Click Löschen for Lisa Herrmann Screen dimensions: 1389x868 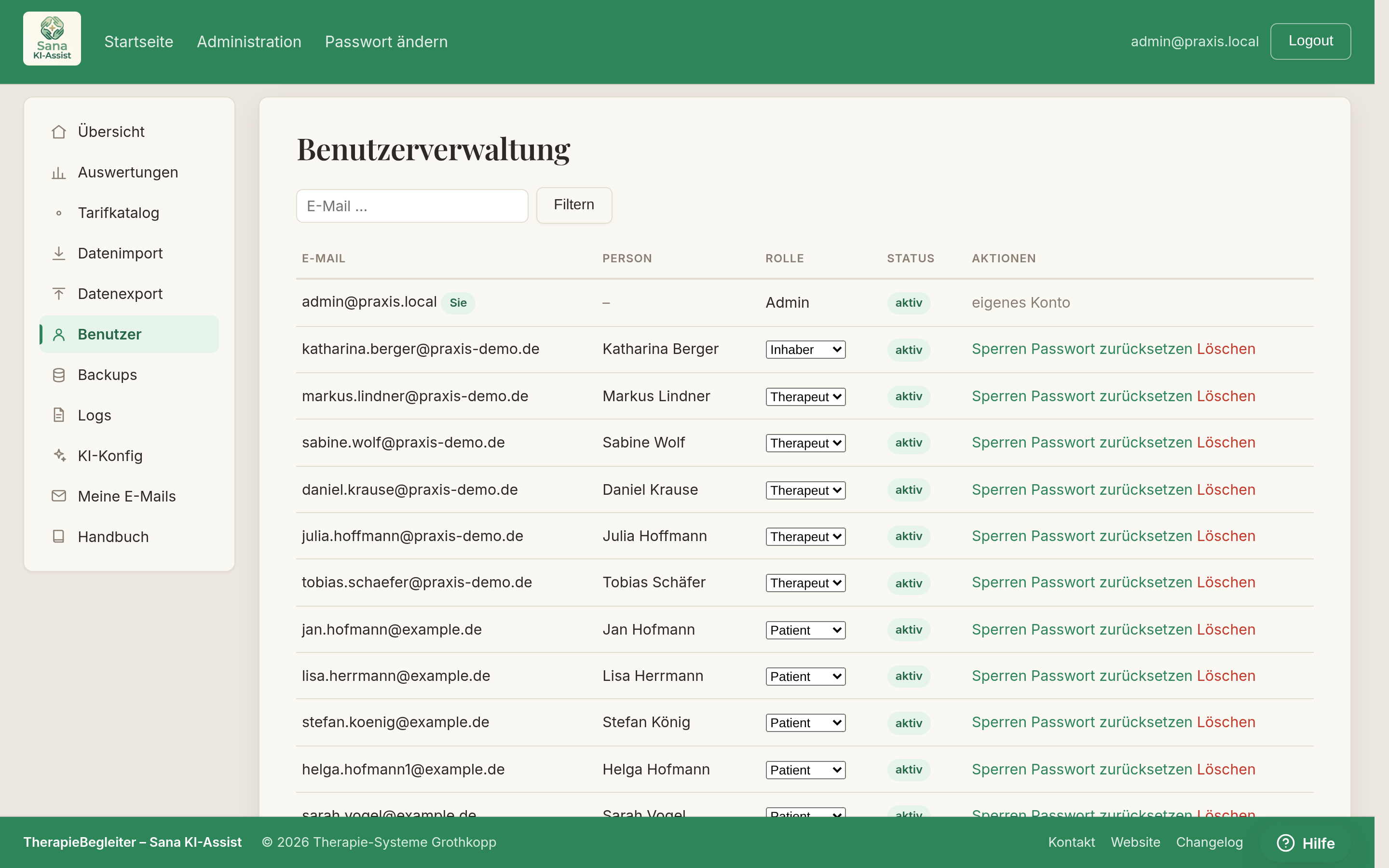click(1226, 676)
